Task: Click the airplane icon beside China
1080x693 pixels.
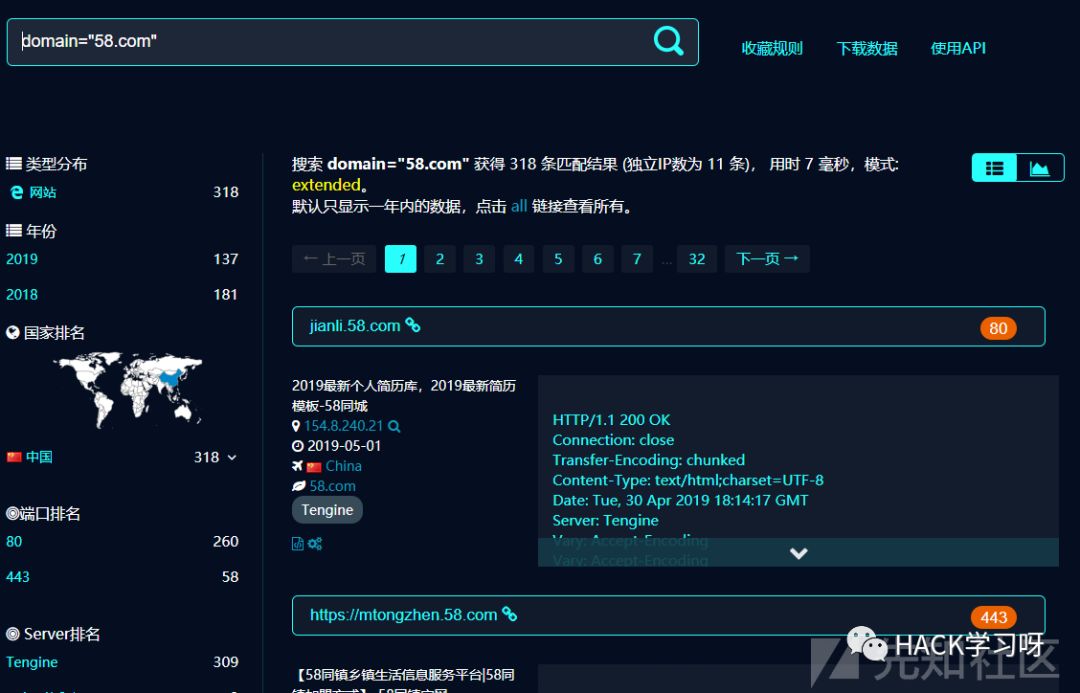Action: [298, 466]
